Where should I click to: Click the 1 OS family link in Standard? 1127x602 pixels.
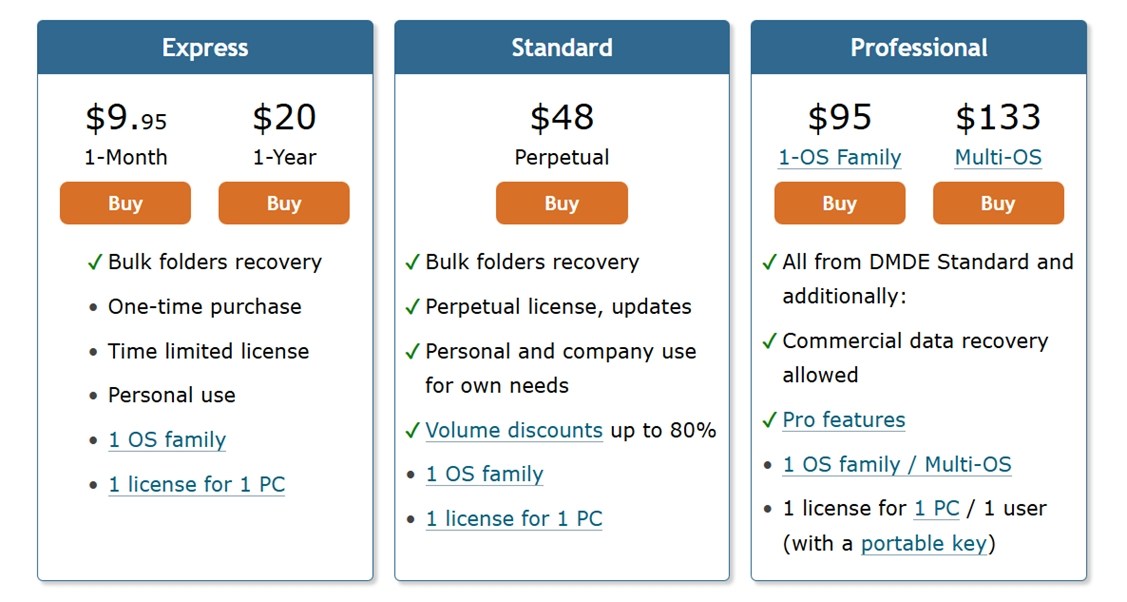(x=484, y=474)
